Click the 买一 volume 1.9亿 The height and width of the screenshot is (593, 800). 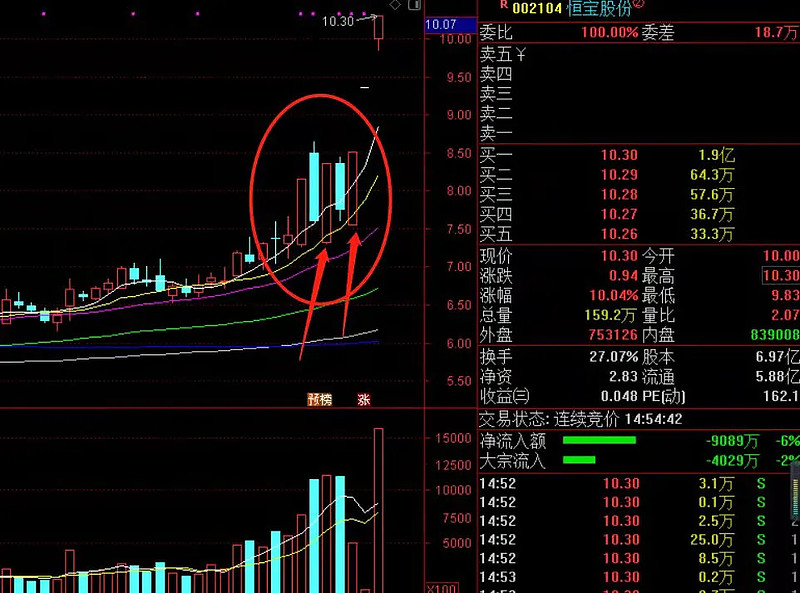716,155
